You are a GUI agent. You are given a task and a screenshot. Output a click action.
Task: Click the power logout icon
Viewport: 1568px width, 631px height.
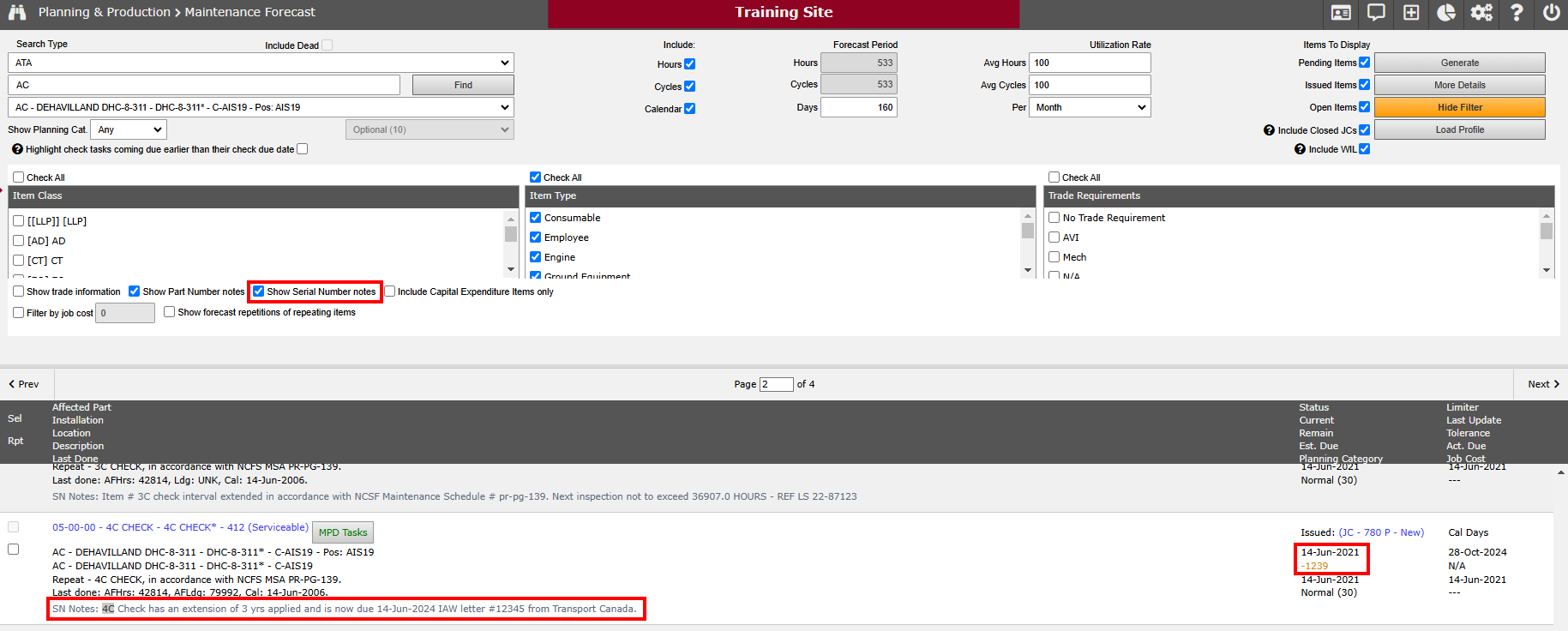click(x=1551, y=13)
